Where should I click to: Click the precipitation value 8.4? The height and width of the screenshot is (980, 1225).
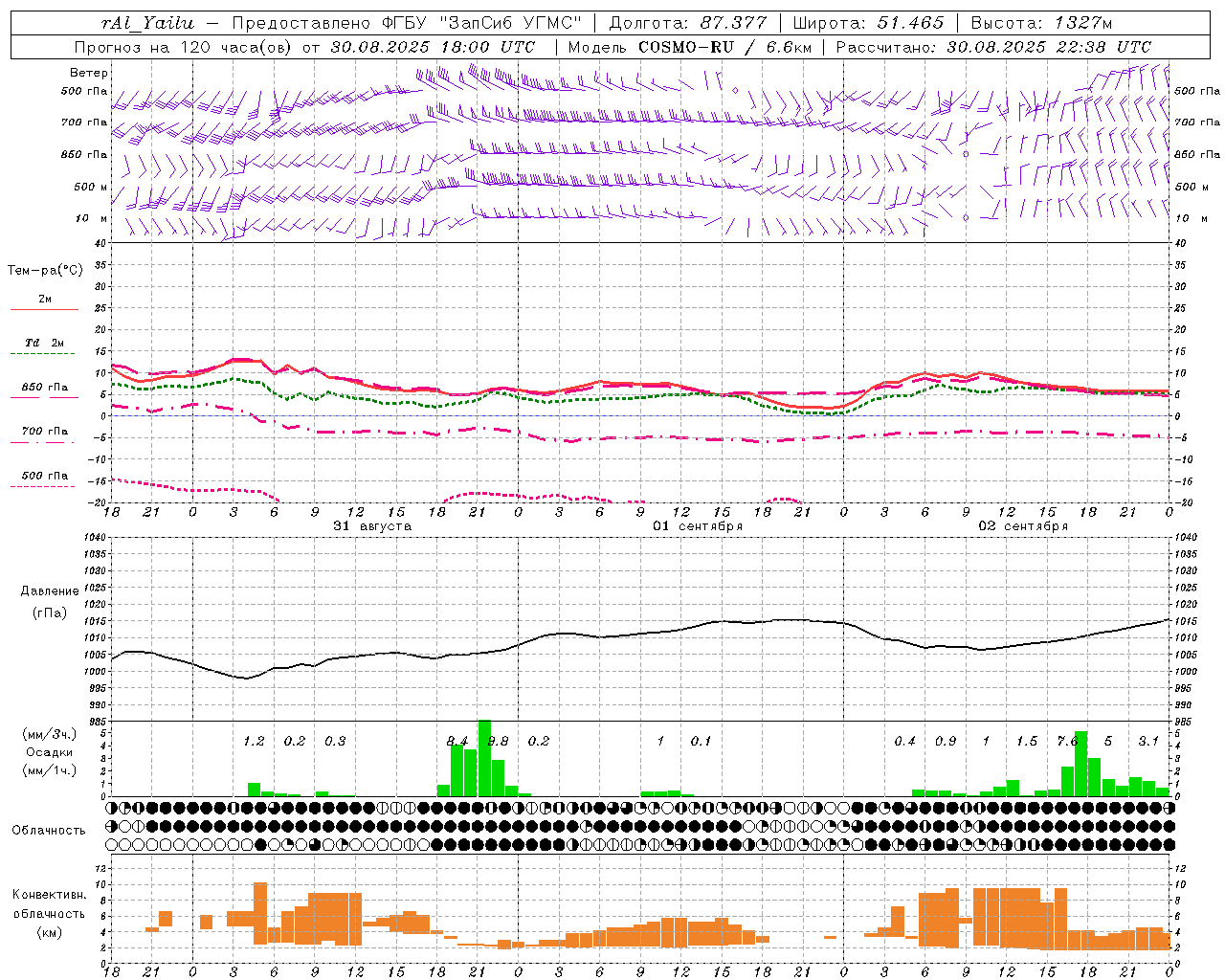(x=457, y=742)
